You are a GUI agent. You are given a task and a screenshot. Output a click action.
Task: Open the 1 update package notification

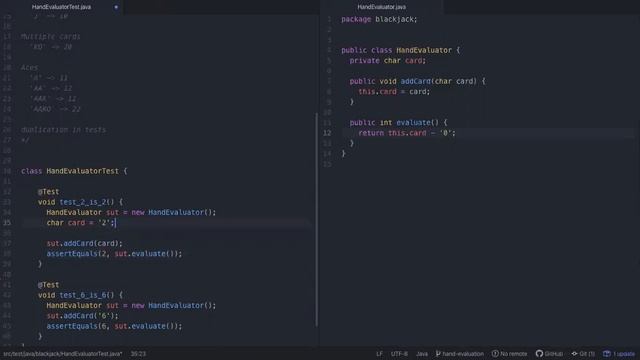click(x=619, y=354)
